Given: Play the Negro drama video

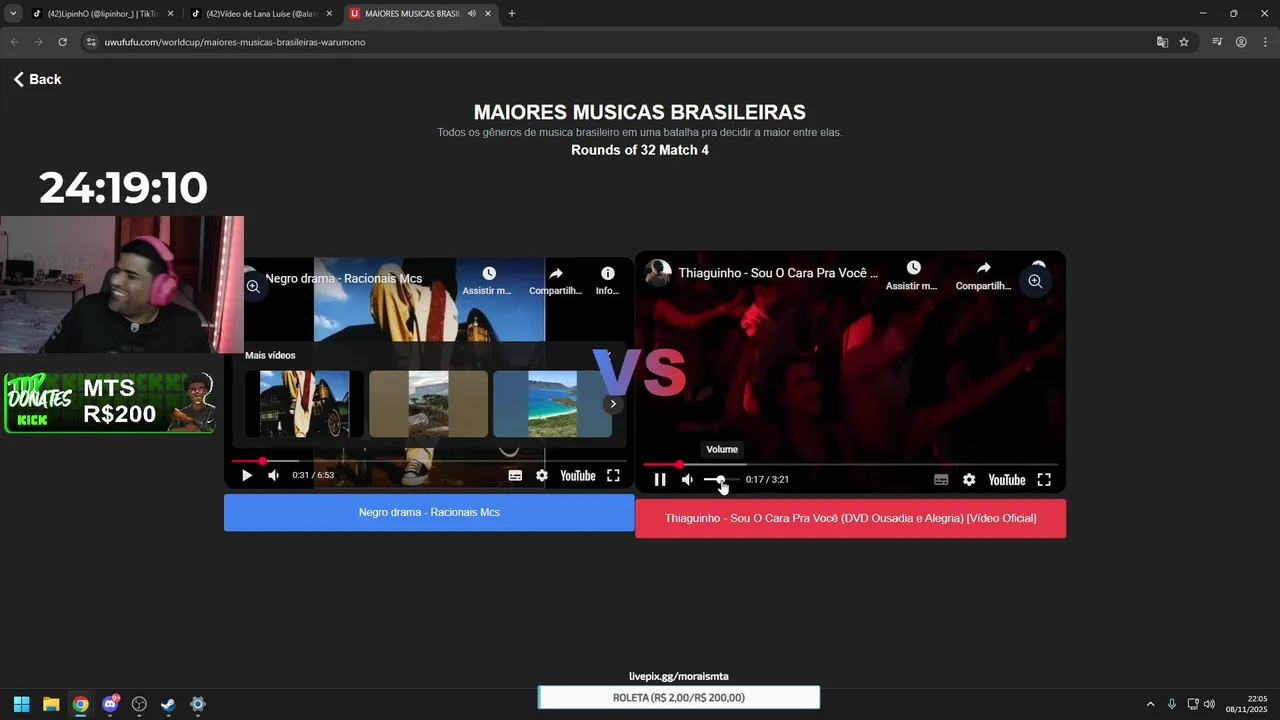Looking at the screenshot, I should (247, 476).
